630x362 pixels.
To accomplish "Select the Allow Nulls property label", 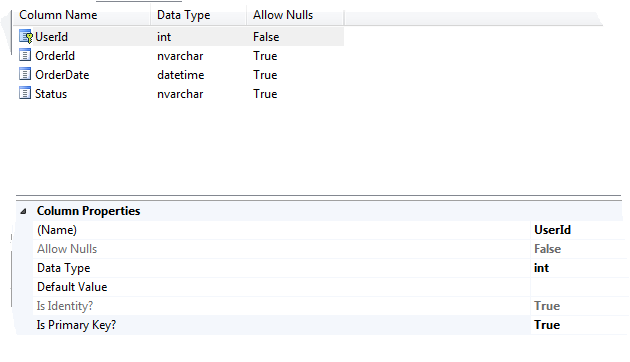I will [67, 249].
